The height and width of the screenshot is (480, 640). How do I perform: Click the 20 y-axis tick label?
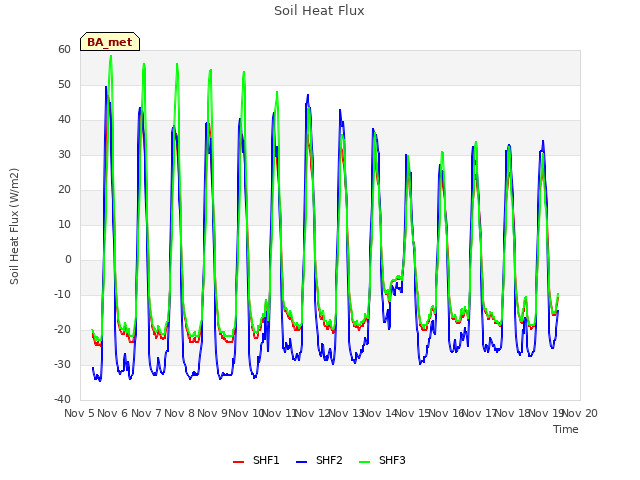click(x=64, y=189)
